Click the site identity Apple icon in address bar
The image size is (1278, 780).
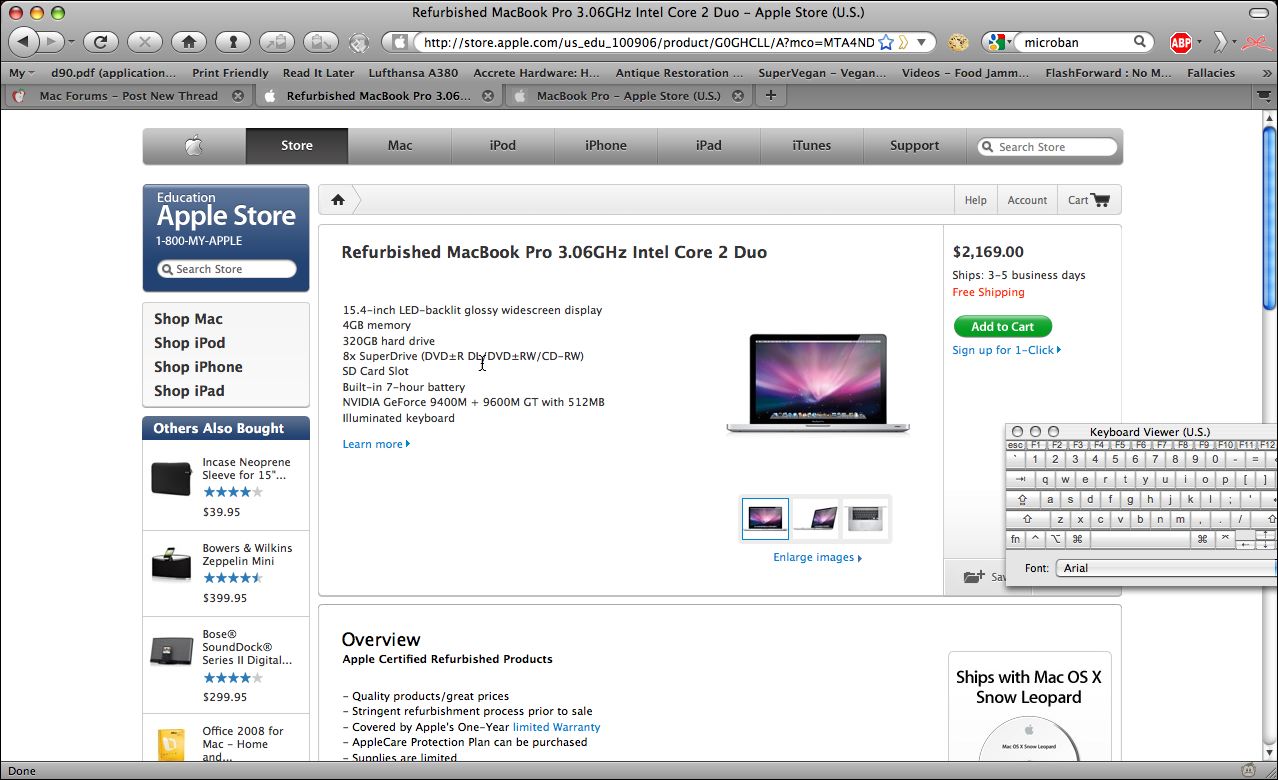[399, 42]
